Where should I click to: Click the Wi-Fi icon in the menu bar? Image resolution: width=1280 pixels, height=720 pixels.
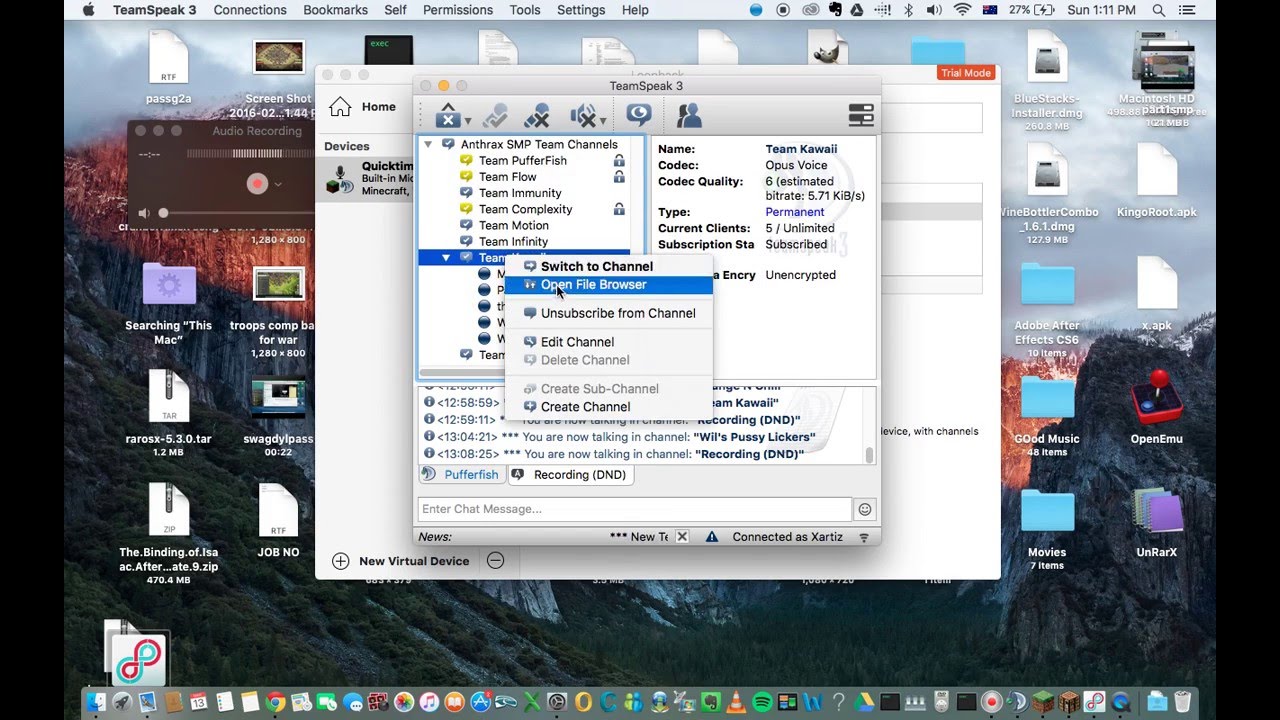[x=962, y=10]
